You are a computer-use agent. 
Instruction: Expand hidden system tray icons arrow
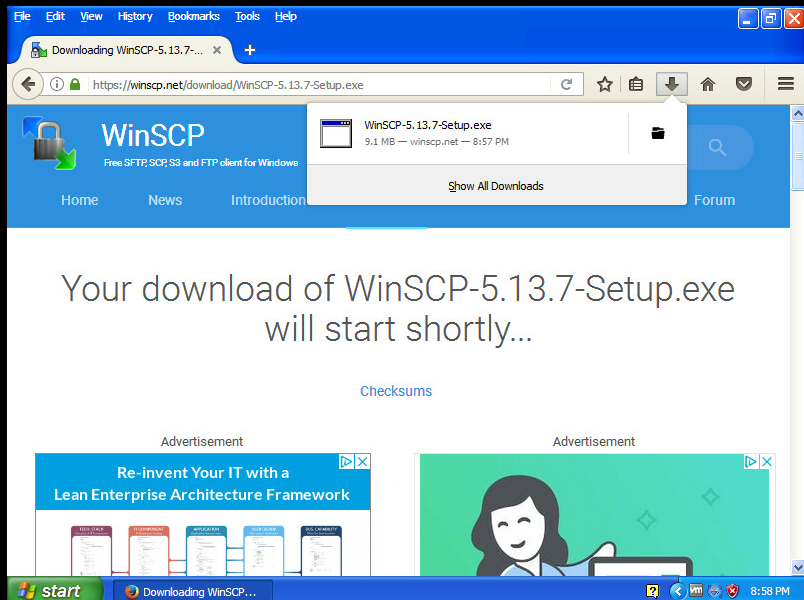[678, 591]
